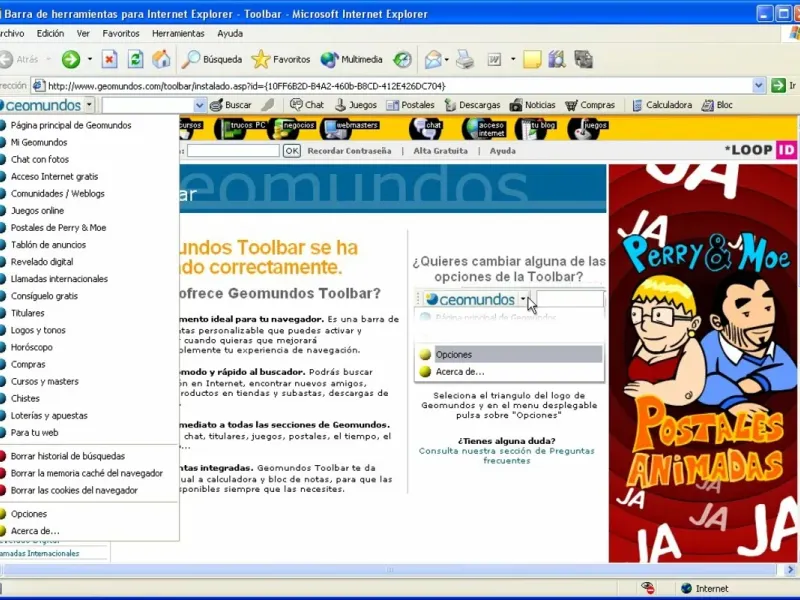
Task: Click the yellow note Discuss icon
Action: pyautogui.click(x=532, y=60)
